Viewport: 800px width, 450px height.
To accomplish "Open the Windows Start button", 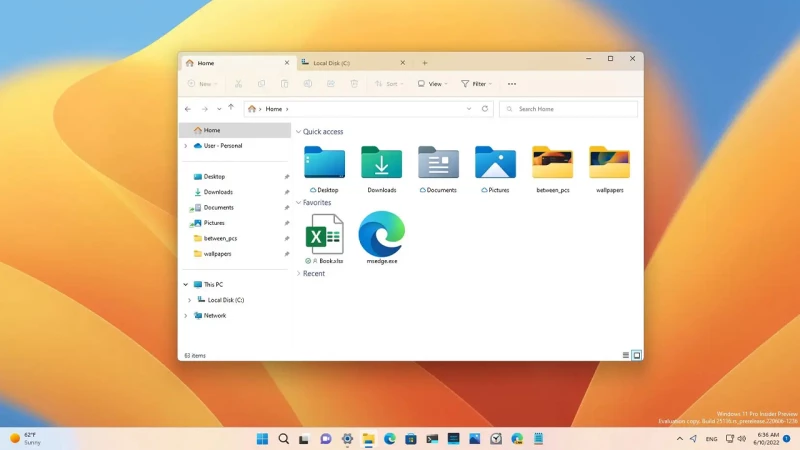I will 262,439.
